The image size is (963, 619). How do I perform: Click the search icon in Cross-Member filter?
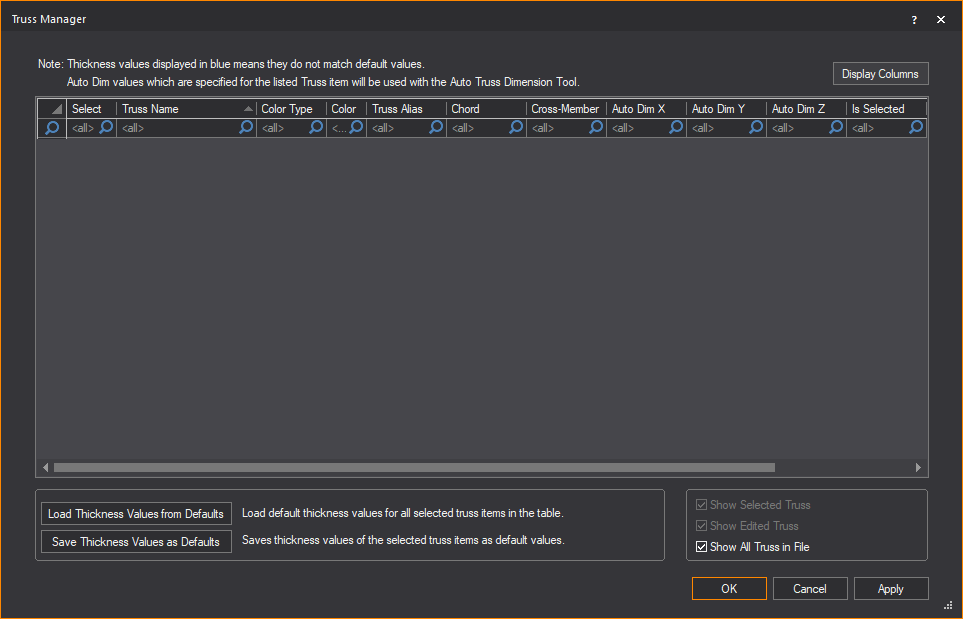coord(596,128)
